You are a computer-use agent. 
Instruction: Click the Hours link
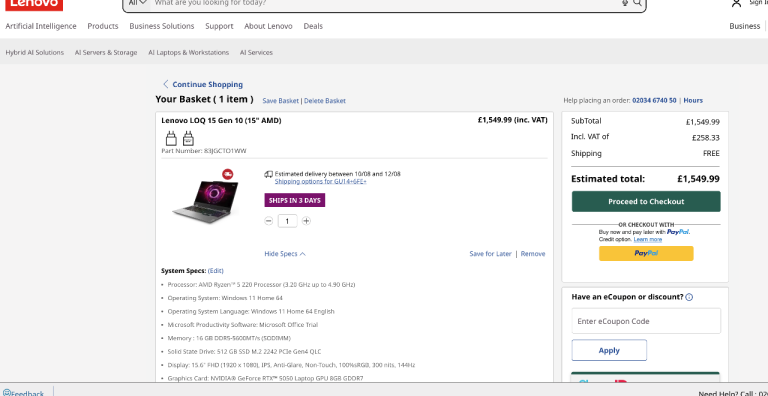coord(693,100)
